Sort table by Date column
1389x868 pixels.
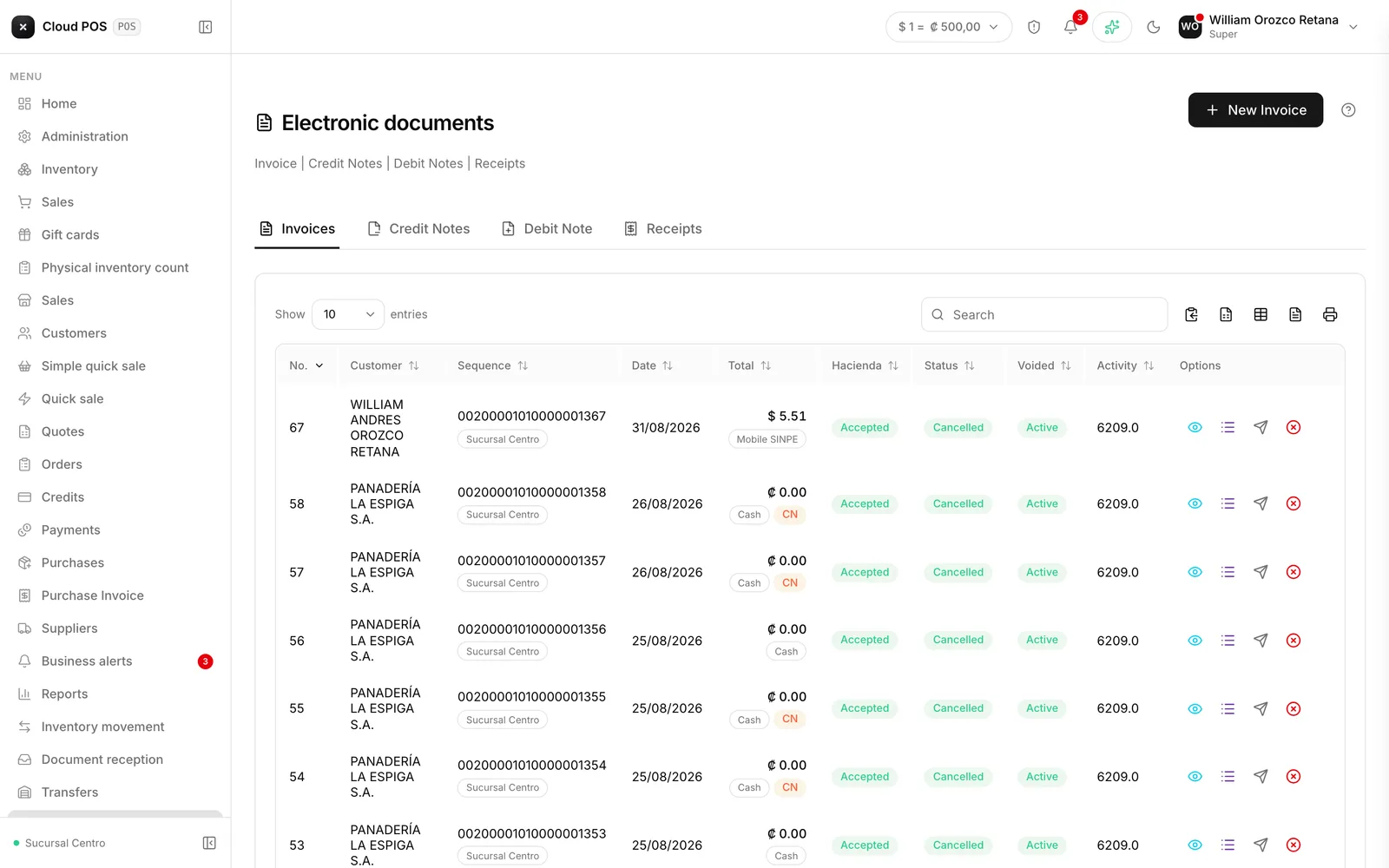(652, 365)
